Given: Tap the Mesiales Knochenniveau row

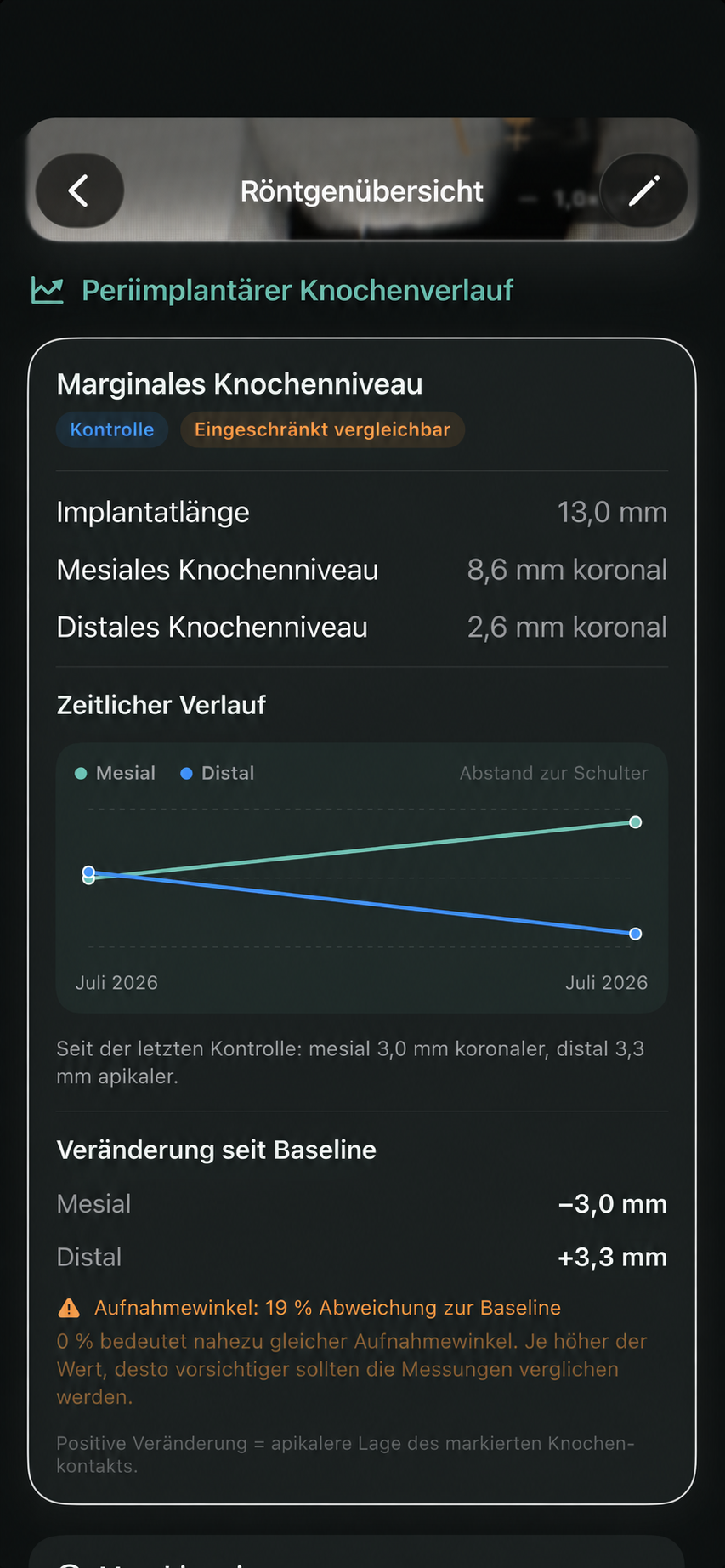Looking at the screenshot, I should point(362,570).
